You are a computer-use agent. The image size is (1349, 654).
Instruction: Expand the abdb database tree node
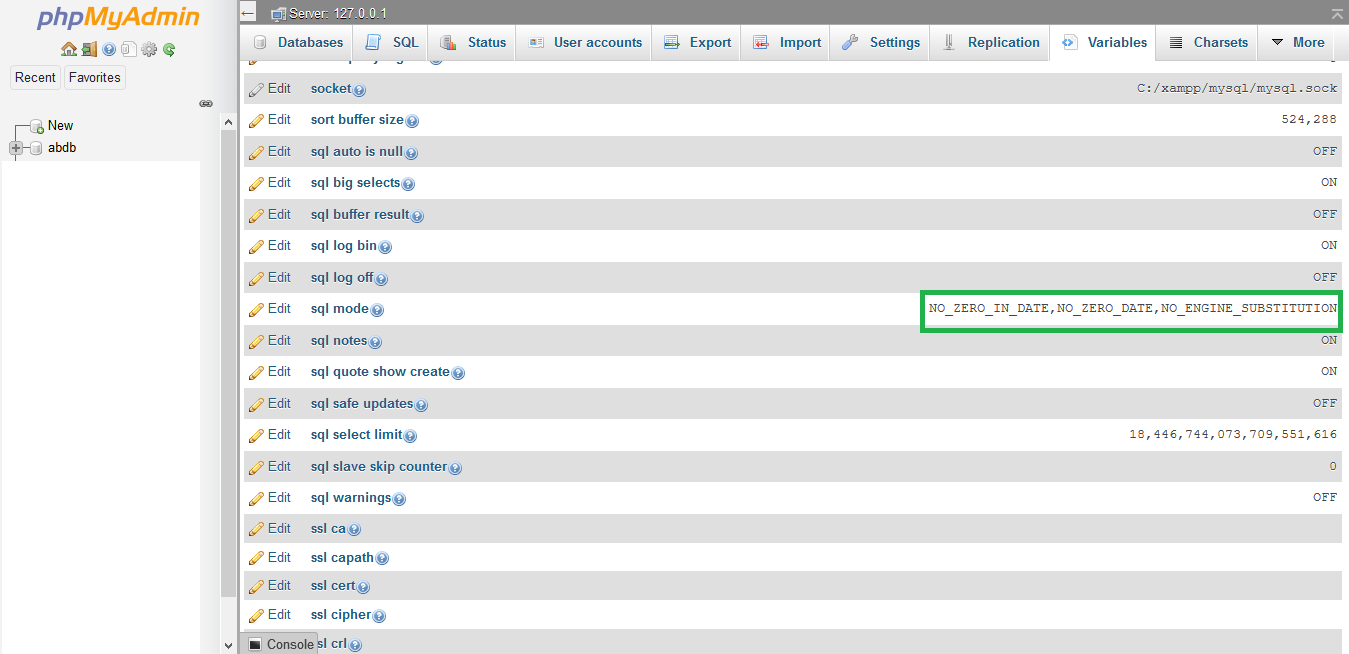[x=16, y=148]
